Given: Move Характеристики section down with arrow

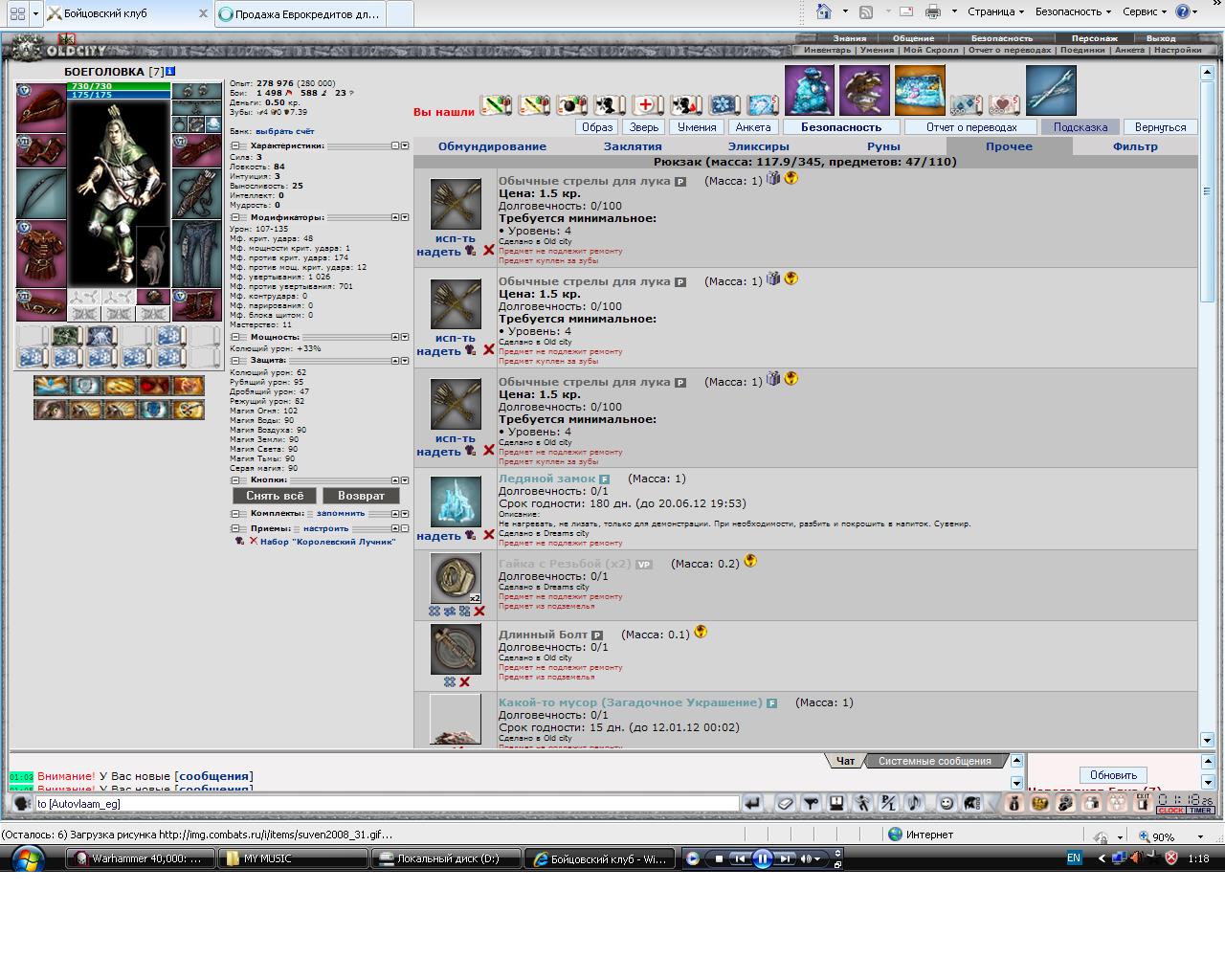Looking at the screenshot, I should (405, 145).
